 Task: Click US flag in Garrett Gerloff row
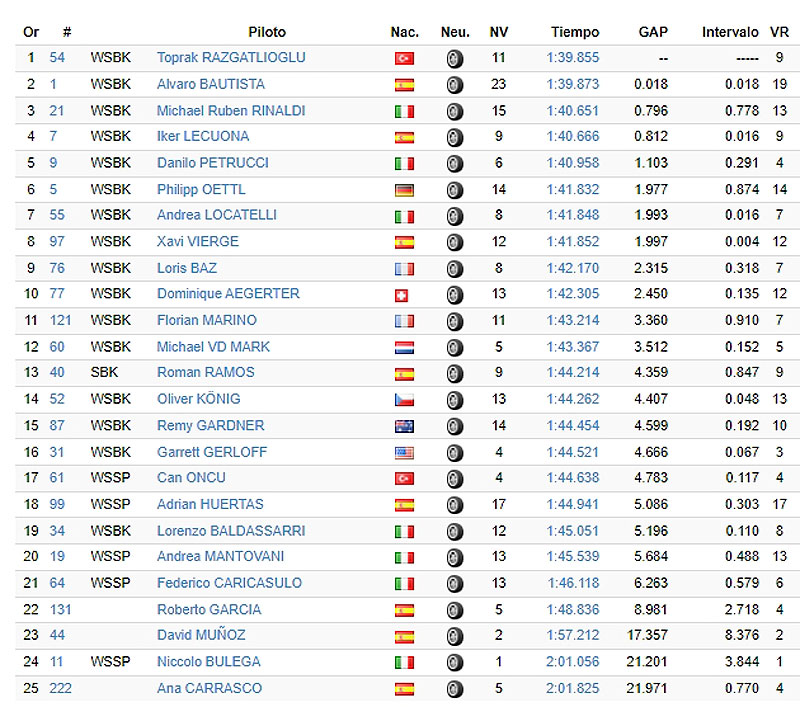click(x=404, y=453)
